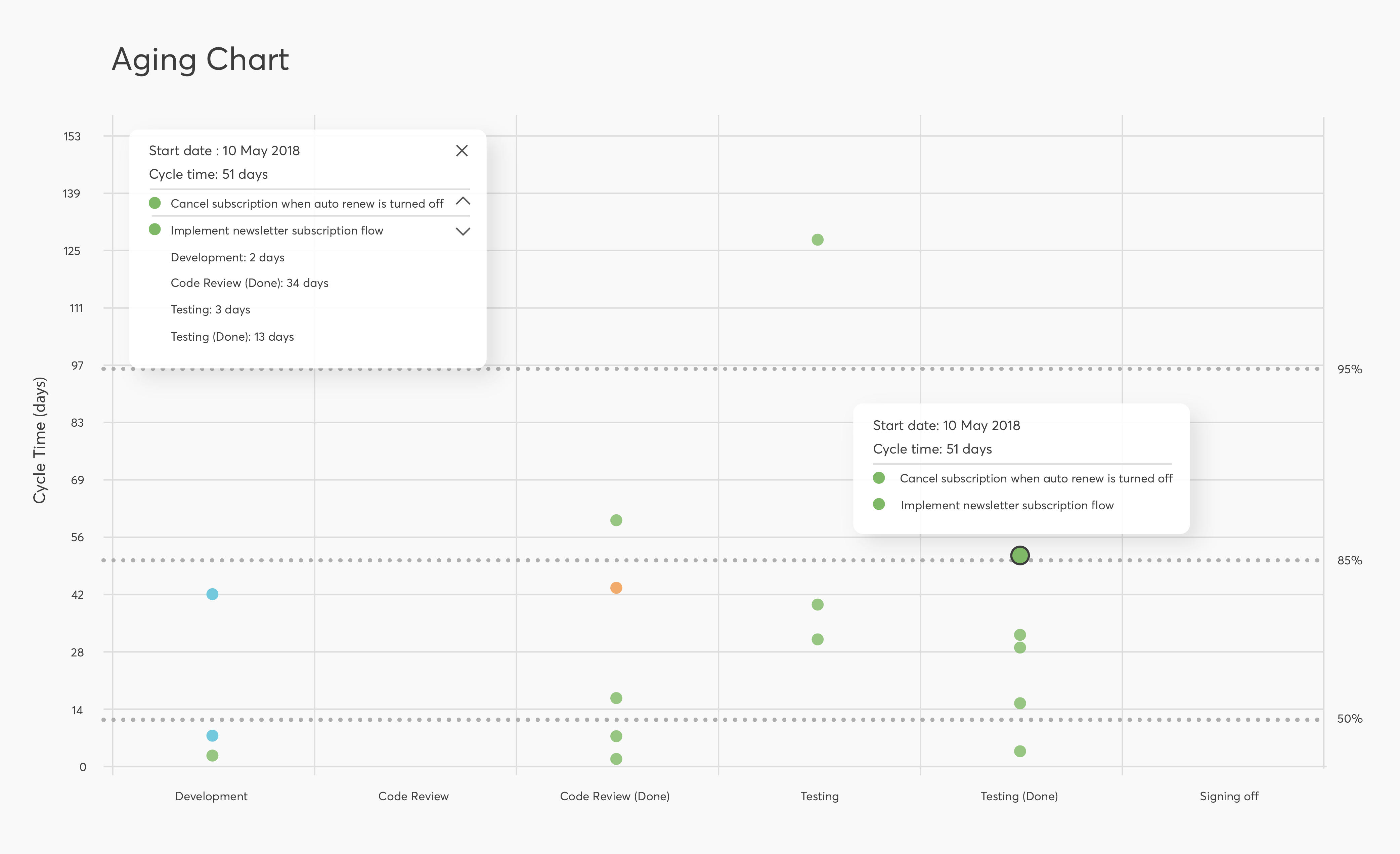Select the Signing off column label

[1228, 796]
